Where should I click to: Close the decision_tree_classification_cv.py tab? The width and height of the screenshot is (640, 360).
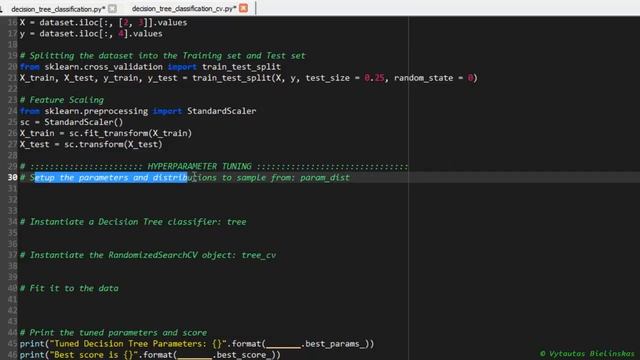(x=244, y=8)
